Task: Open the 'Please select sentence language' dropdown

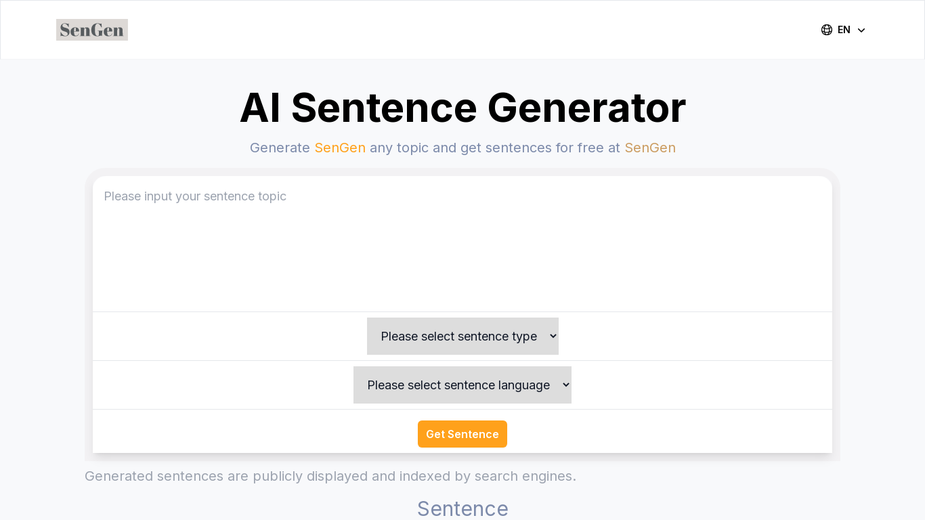Action: [462, 385]
